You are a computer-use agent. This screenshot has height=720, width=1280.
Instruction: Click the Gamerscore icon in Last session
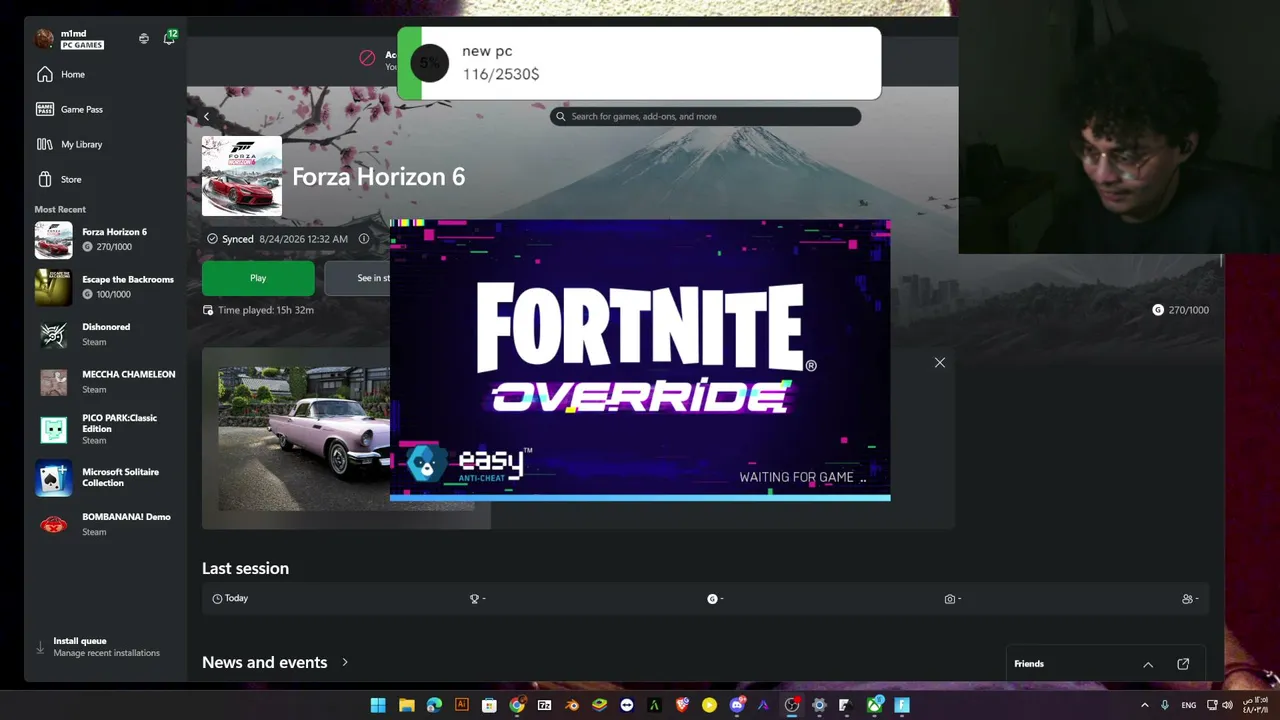point(712,599)
